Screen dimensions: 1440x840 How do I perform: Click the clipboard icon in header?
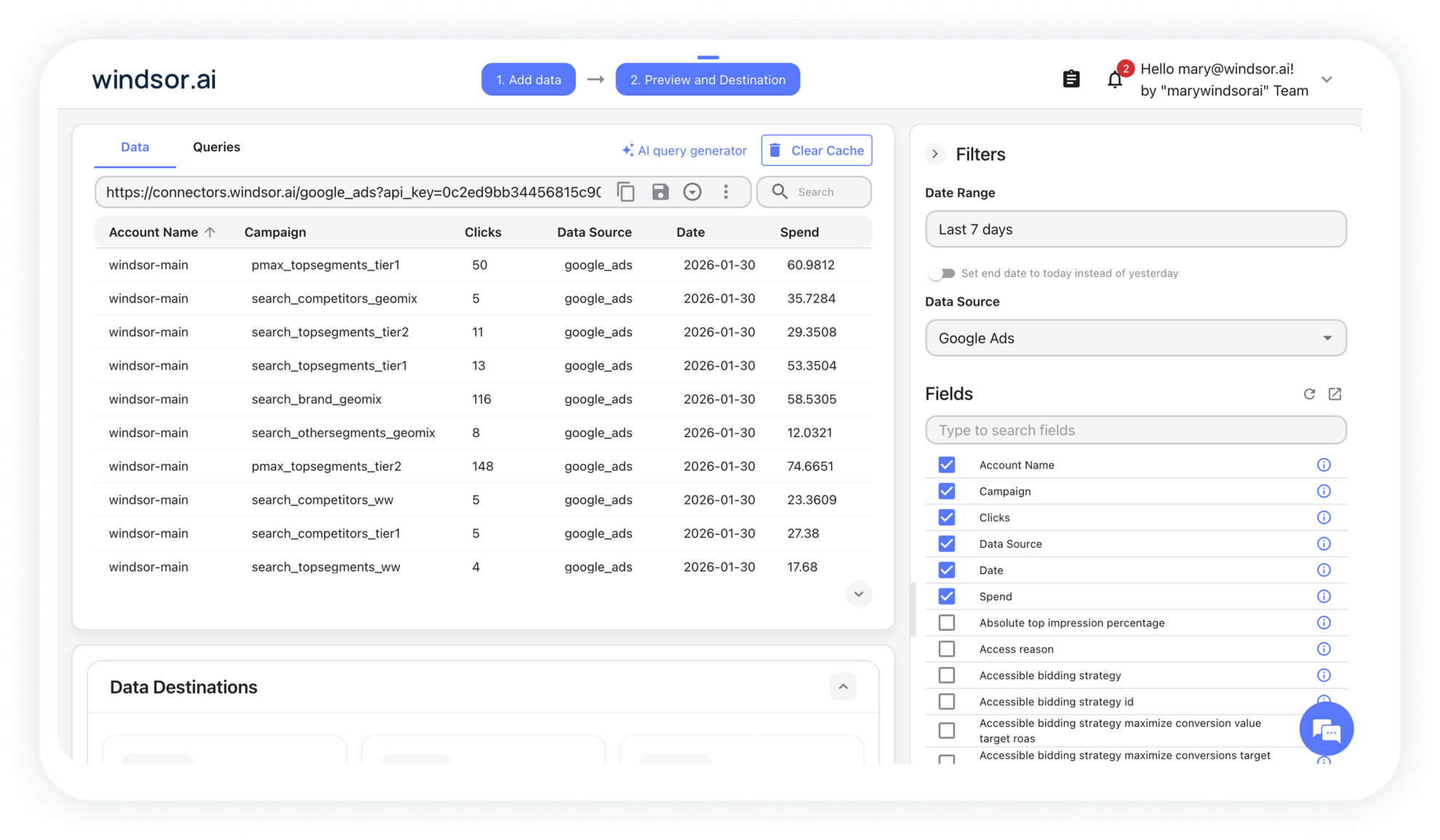(1071, 79)
